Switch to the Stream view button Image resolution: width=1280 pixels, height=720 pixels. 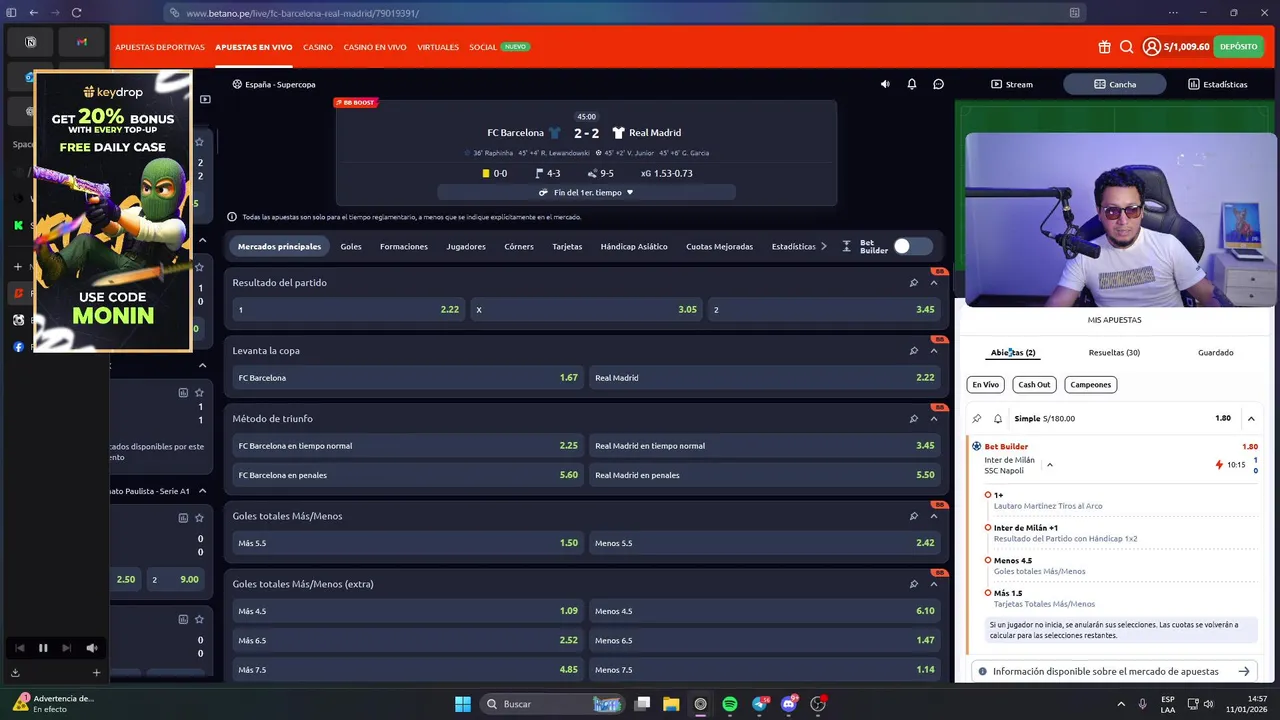[1012, 84]
